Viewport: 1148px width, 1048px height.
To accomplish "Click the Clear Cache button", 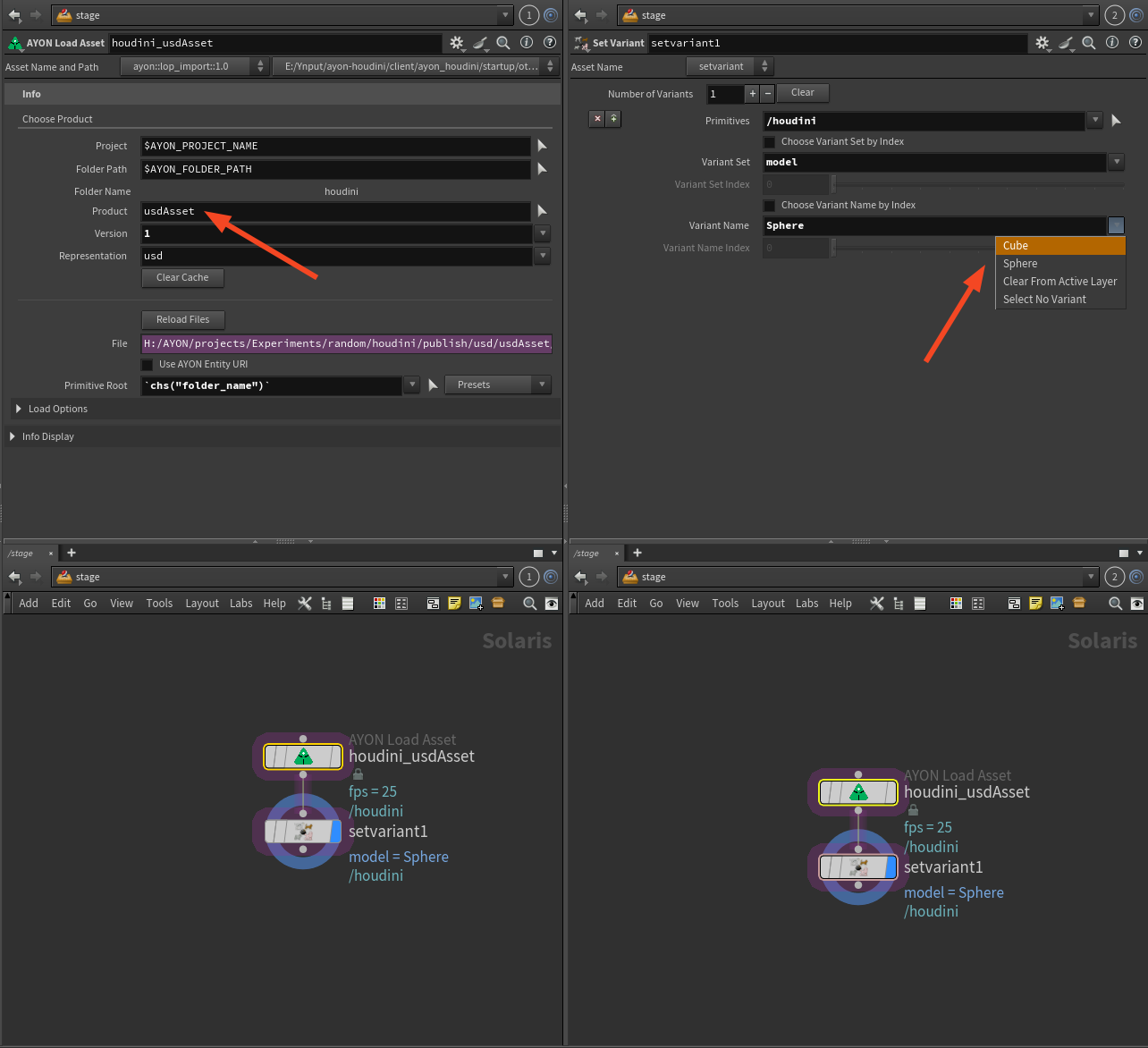I will (182, 278).
